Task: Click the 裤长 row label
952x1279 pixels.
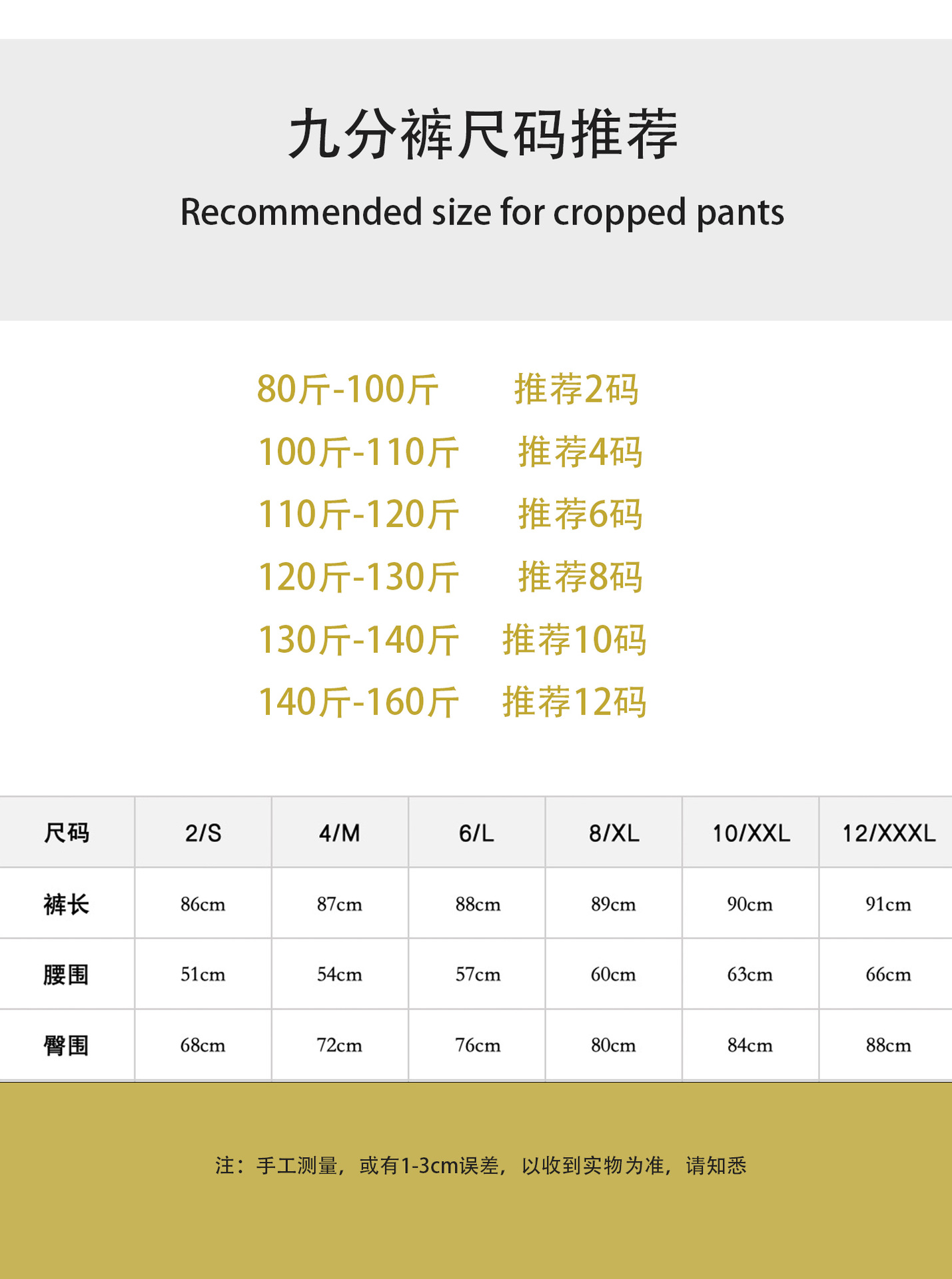Action: pos(67,904)
